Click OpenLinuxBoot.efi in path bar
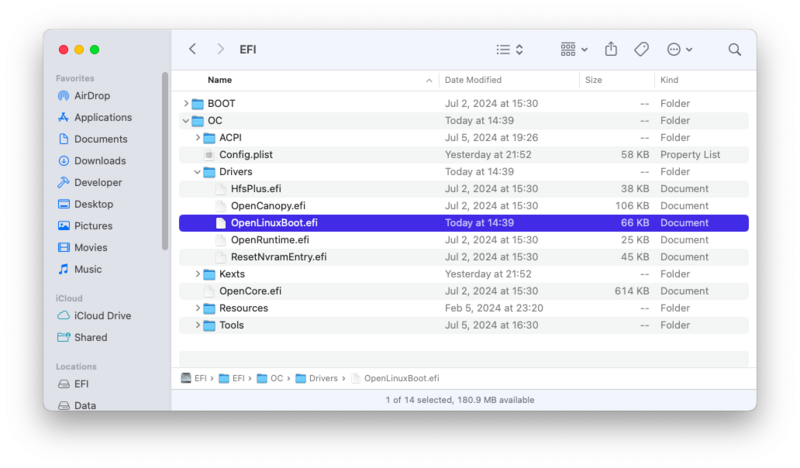 point(395,378)
